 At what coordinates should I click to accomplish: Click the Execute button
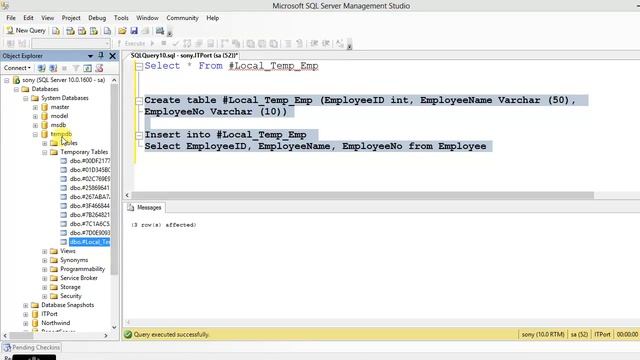tap(131, 43)
